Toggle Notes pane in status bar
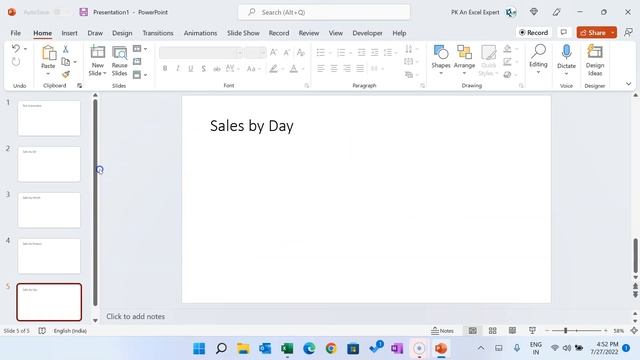Image resolution: width=640 pixels, height=360 pixels. click(x=442, y=331)
